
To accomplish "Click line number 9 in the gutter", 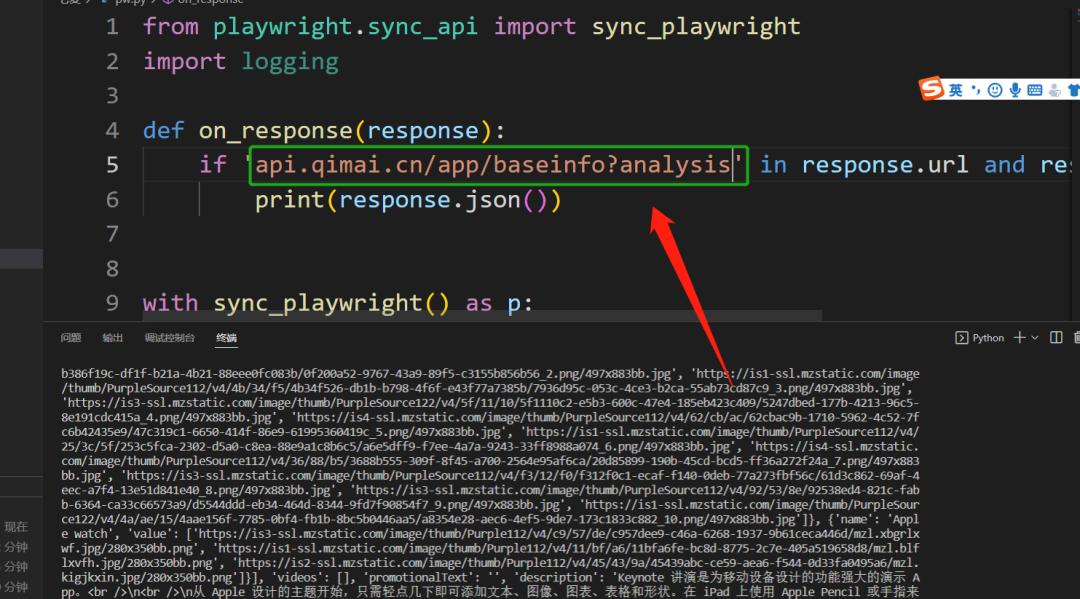I will (112, 303).
